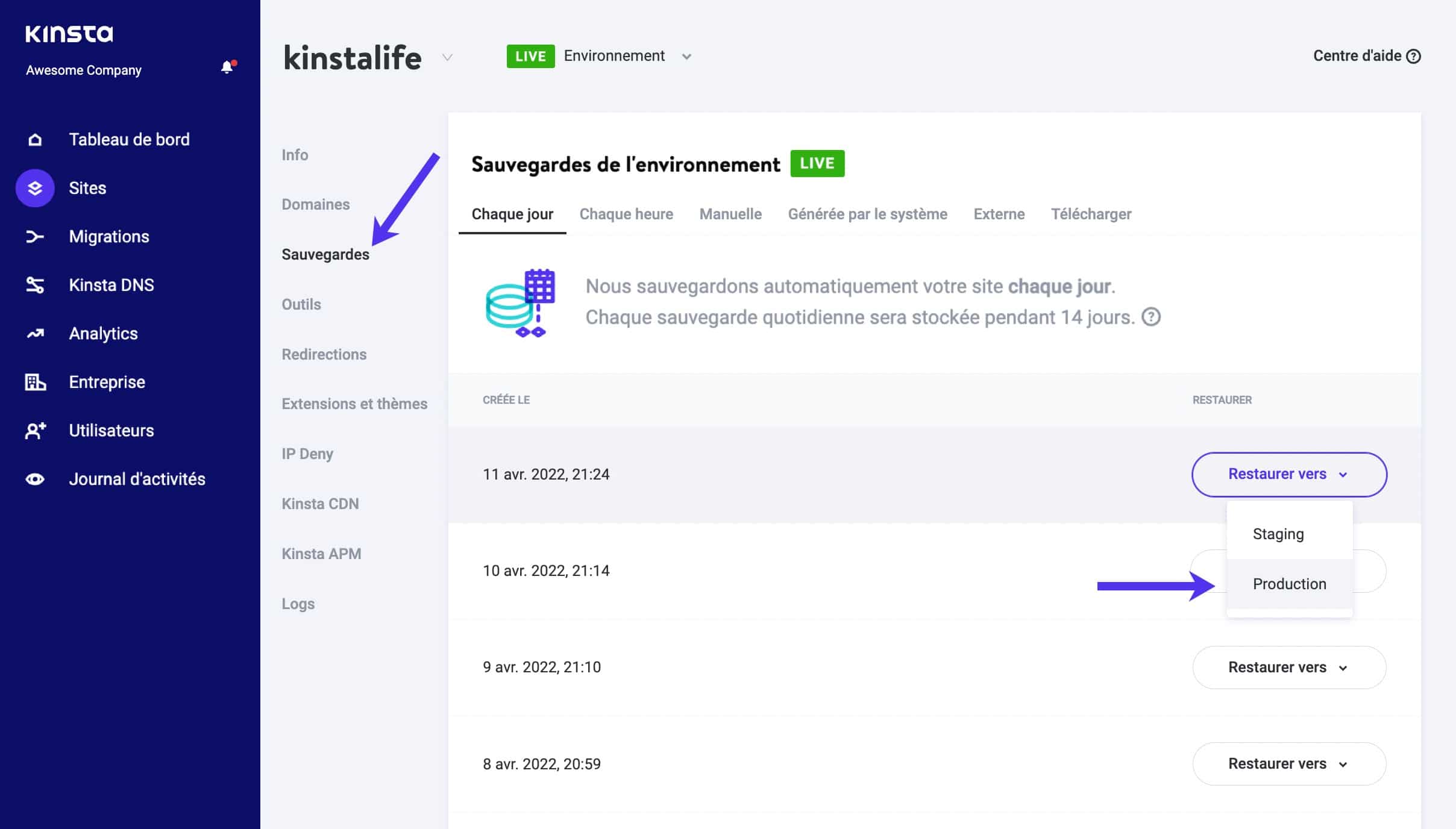1456x829 pixels.
Task: Click the help icon next to Centre d'aide
Action: click(1414, 55)
